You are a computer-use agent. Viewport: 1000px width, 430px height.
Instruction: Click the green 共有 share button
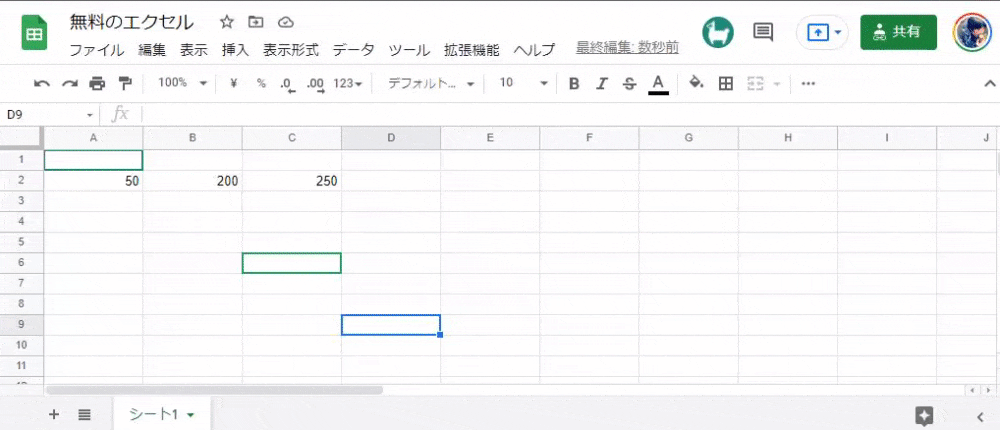pyautogui.click(x=898, y=32)
